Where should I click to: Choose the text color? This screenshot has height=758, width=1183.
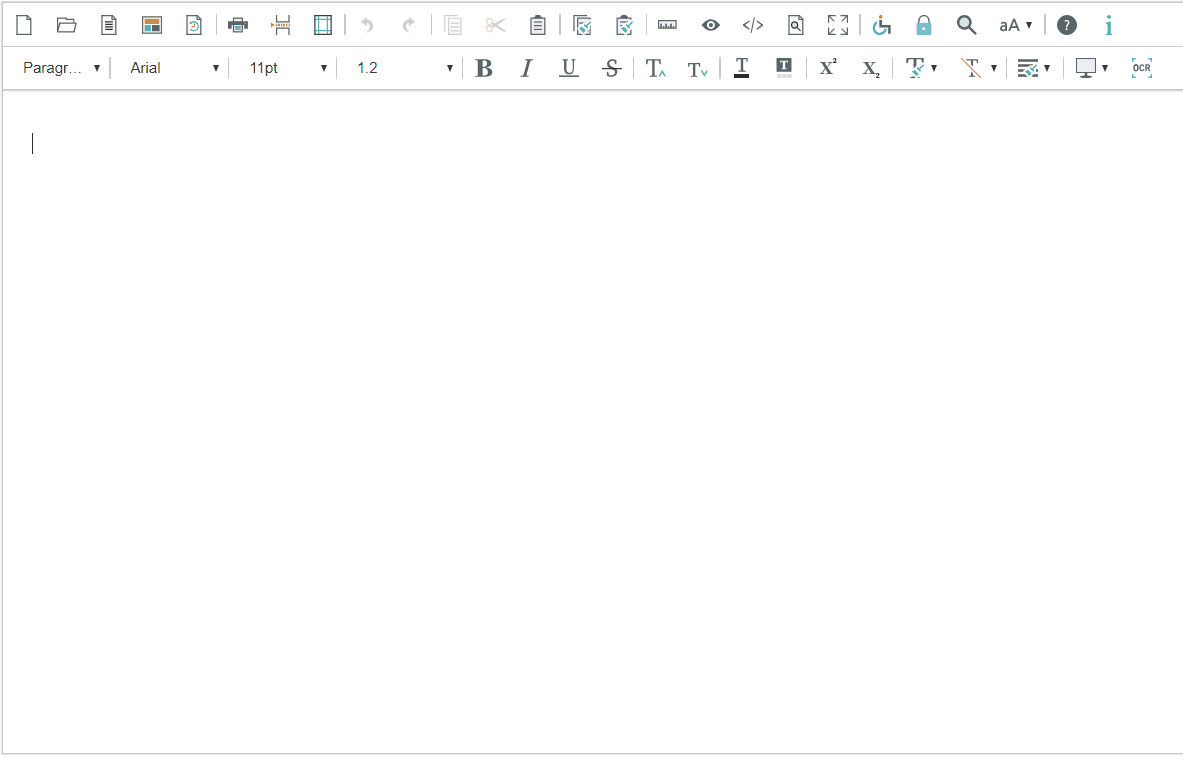(x=742, y=68)
